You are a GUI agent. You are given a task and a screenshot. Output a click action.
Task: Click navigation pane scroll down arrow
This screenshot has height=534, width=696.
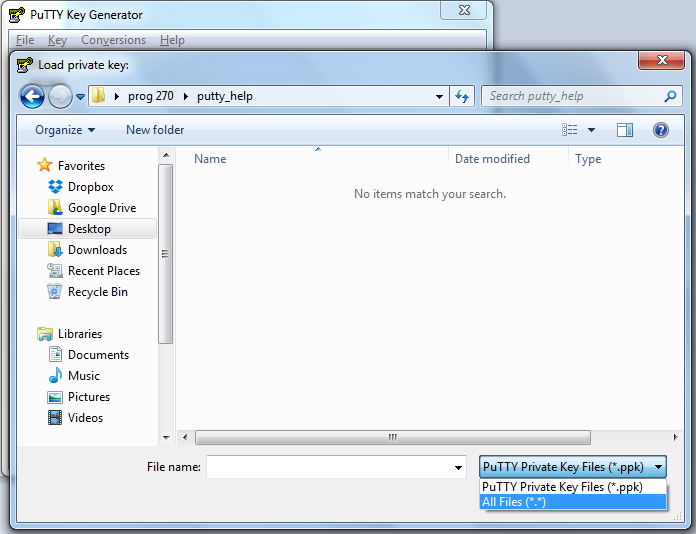pos(166,438)
